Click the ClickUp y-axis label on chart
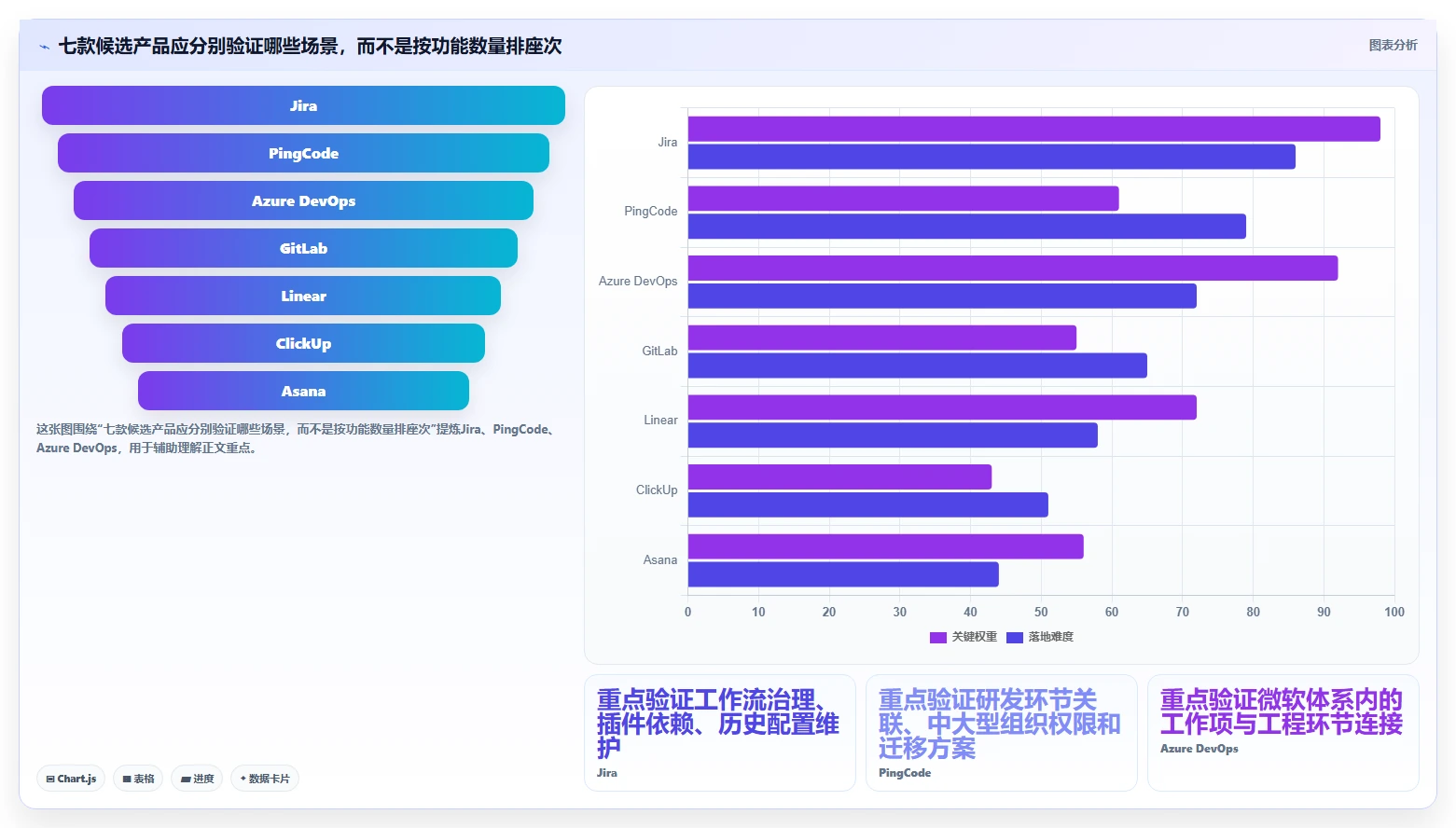The width and height of the screenshot is (1456, 828). pos(657,490)
